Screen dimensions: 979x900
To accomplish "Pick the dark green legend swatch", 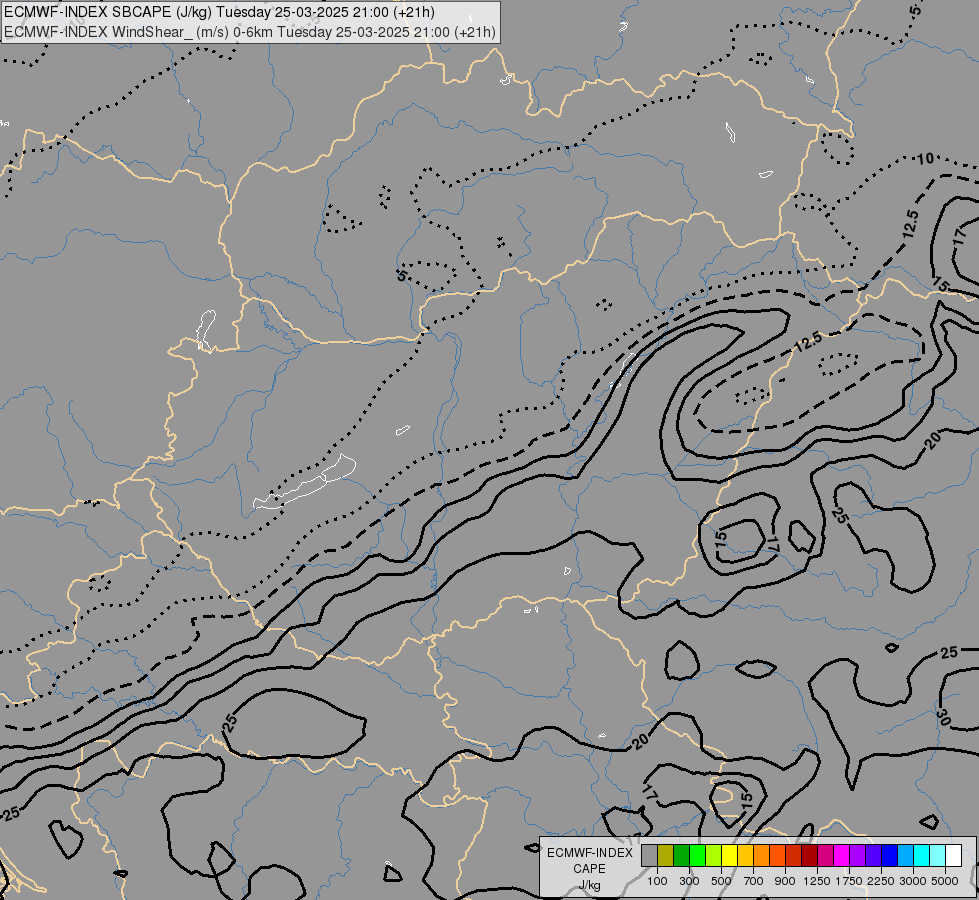I will (x=682, y=855).
